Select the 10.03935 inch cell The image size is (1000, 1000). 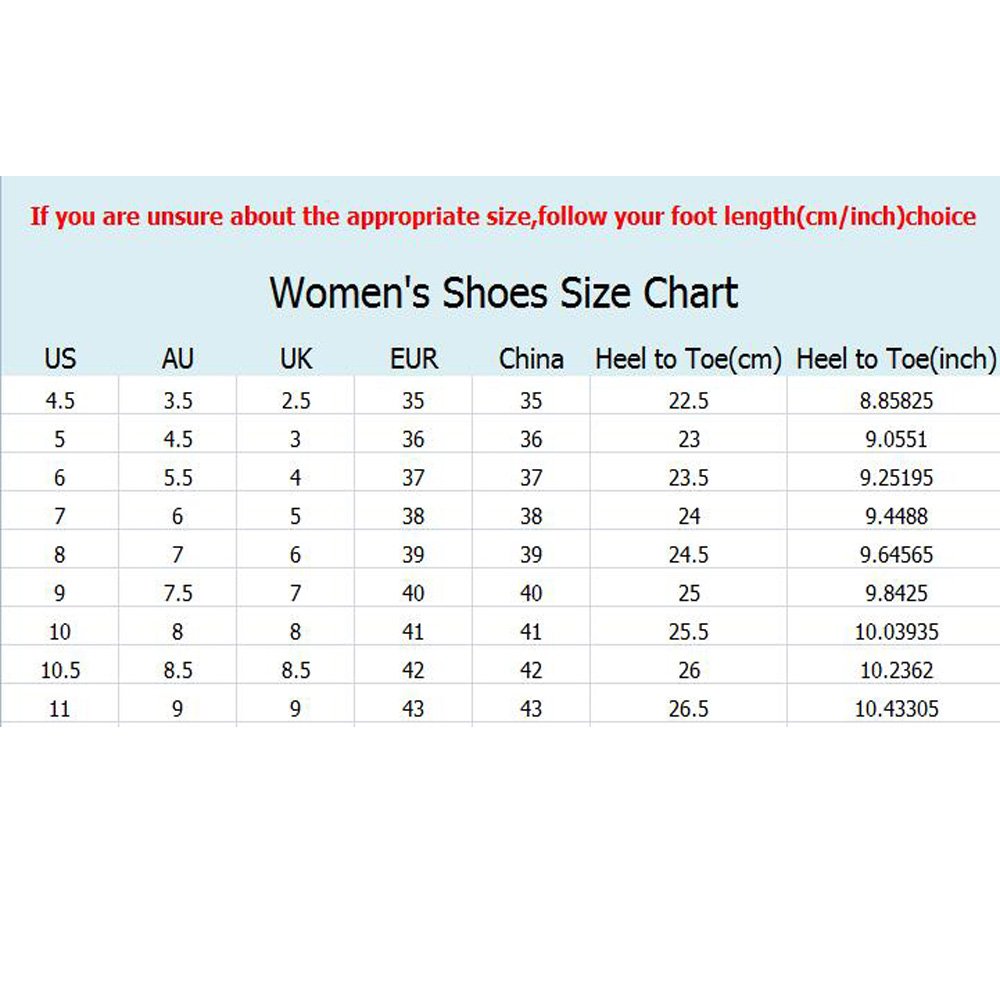click(896, 632)
